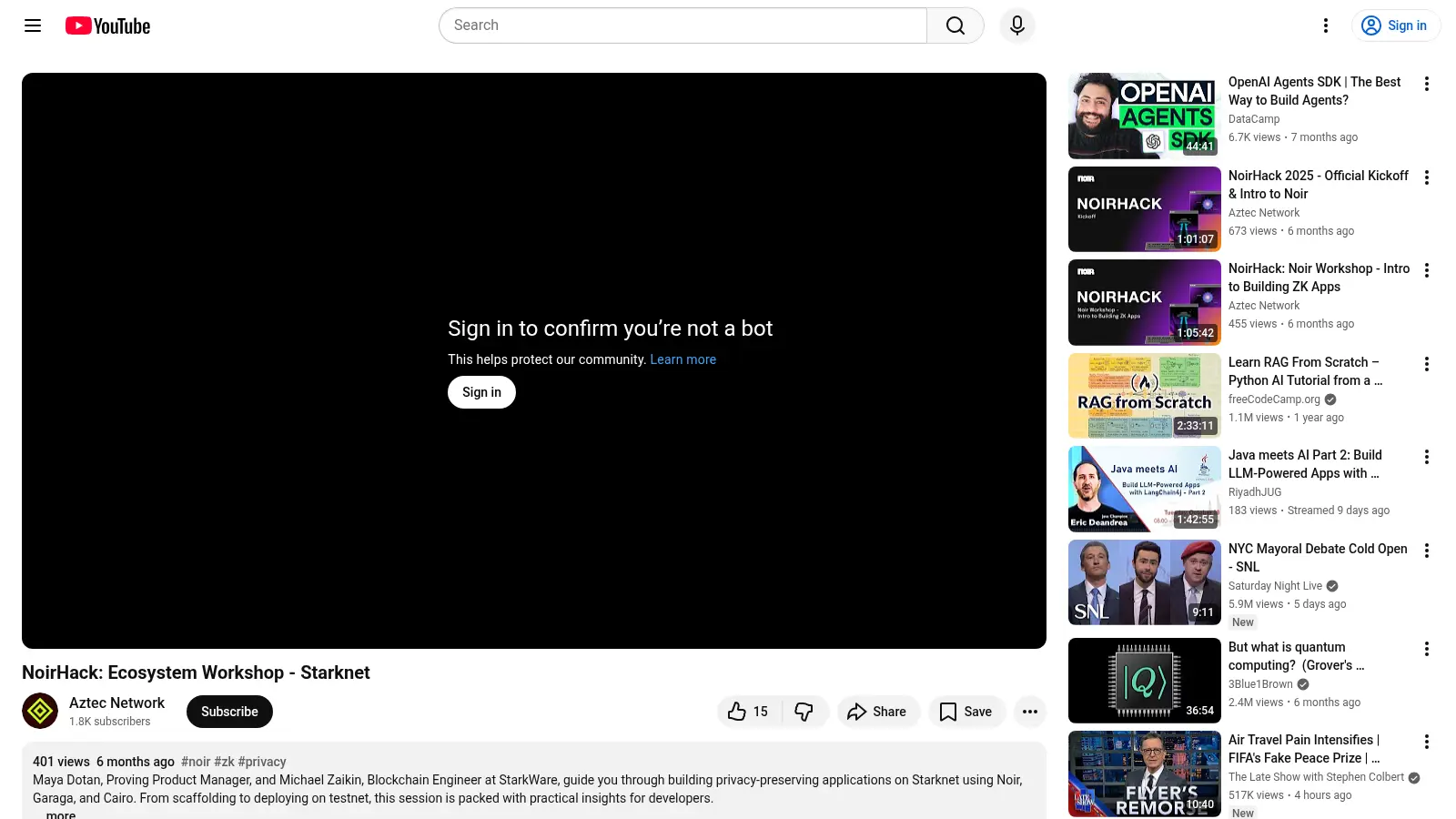This screenshot has height=819, width=1456.
Task: Subscribe to Aztec Network
Action: [x=229, y=712]
